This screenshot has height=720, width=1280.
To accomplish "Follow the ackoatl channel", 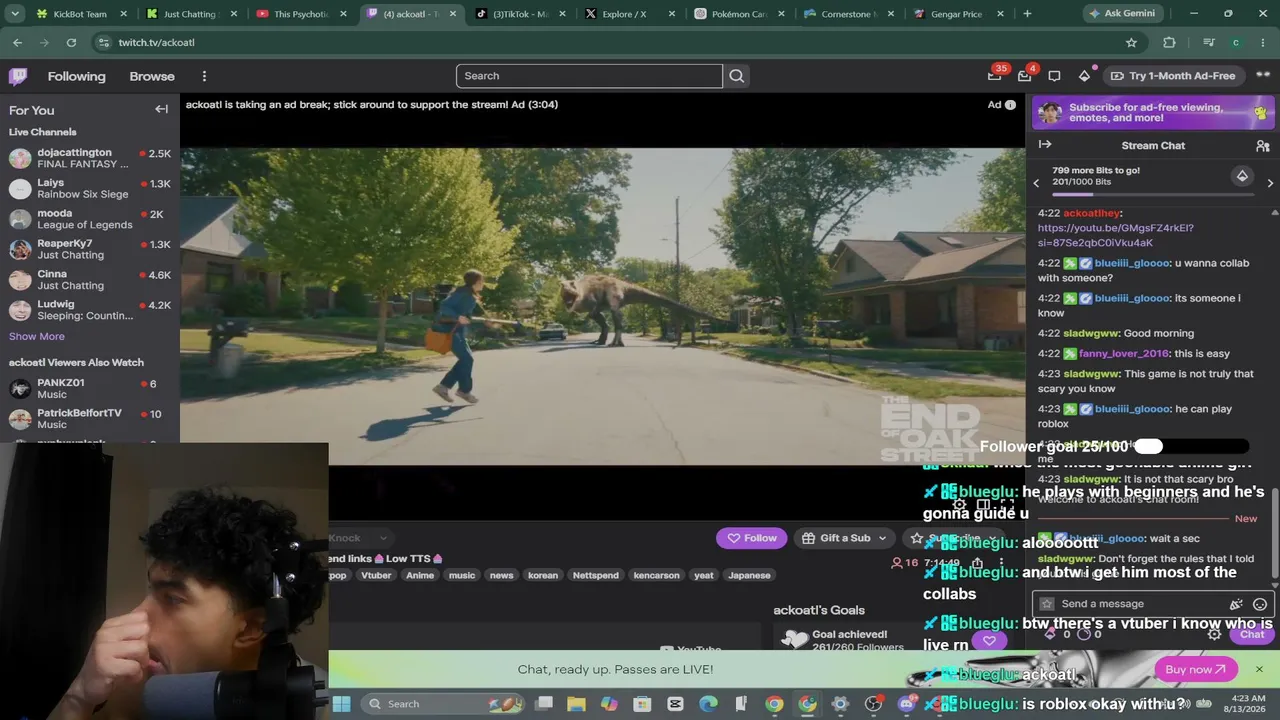I will click(751, 538).
